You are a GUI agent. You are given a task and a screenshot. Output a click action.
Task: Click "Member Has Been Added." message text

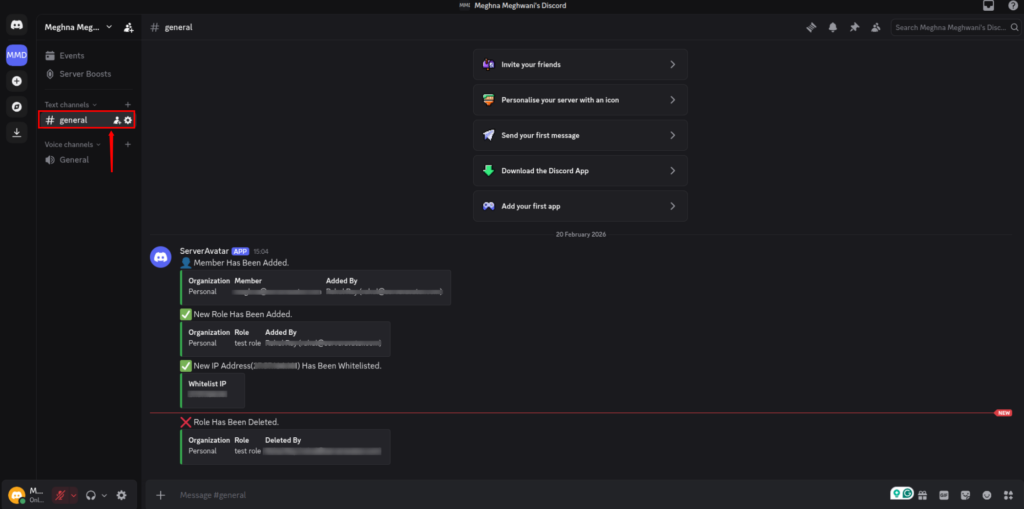coord(241,263)
